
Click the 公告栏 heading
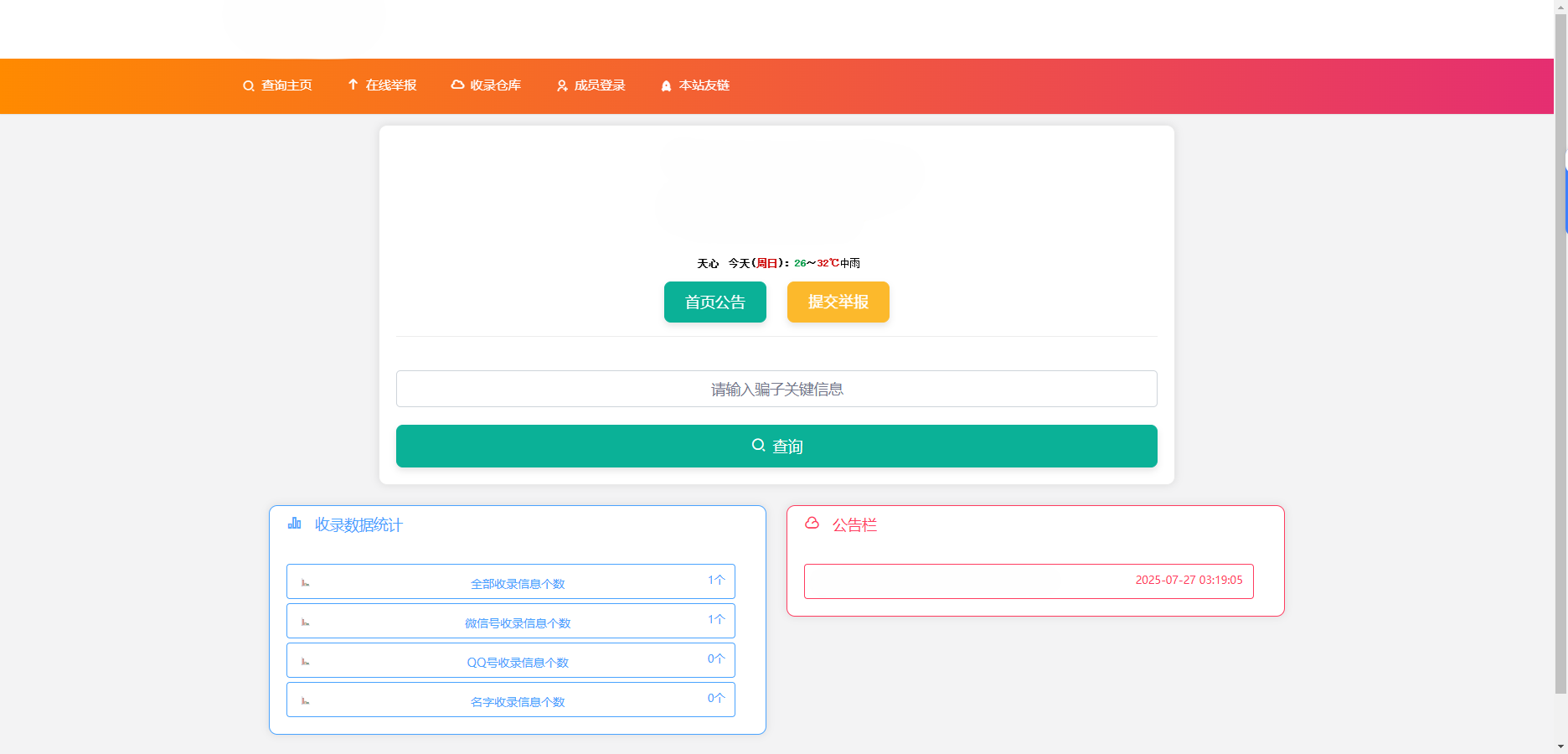click(854, 525)
